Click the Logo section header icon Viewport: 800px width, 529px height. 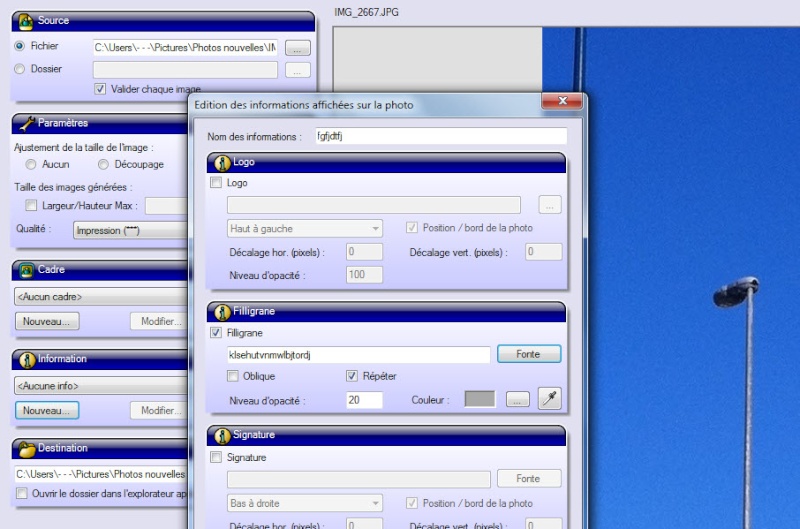222,163
